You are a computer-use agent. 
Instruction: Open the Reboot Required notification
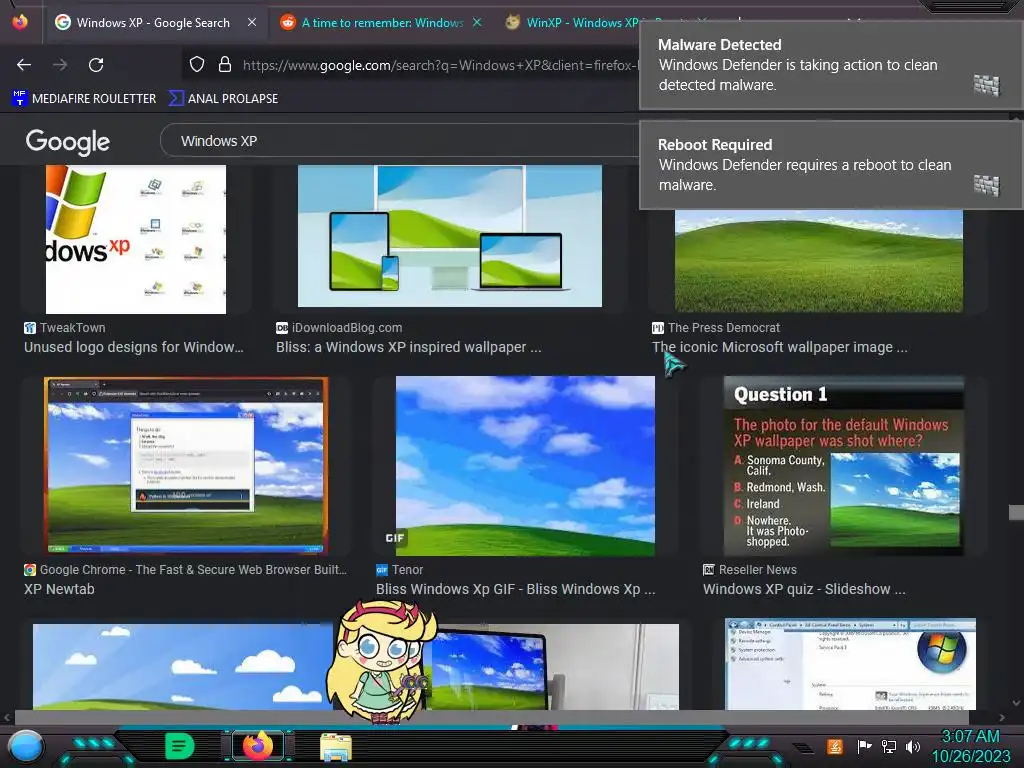(x=830, y=165)
